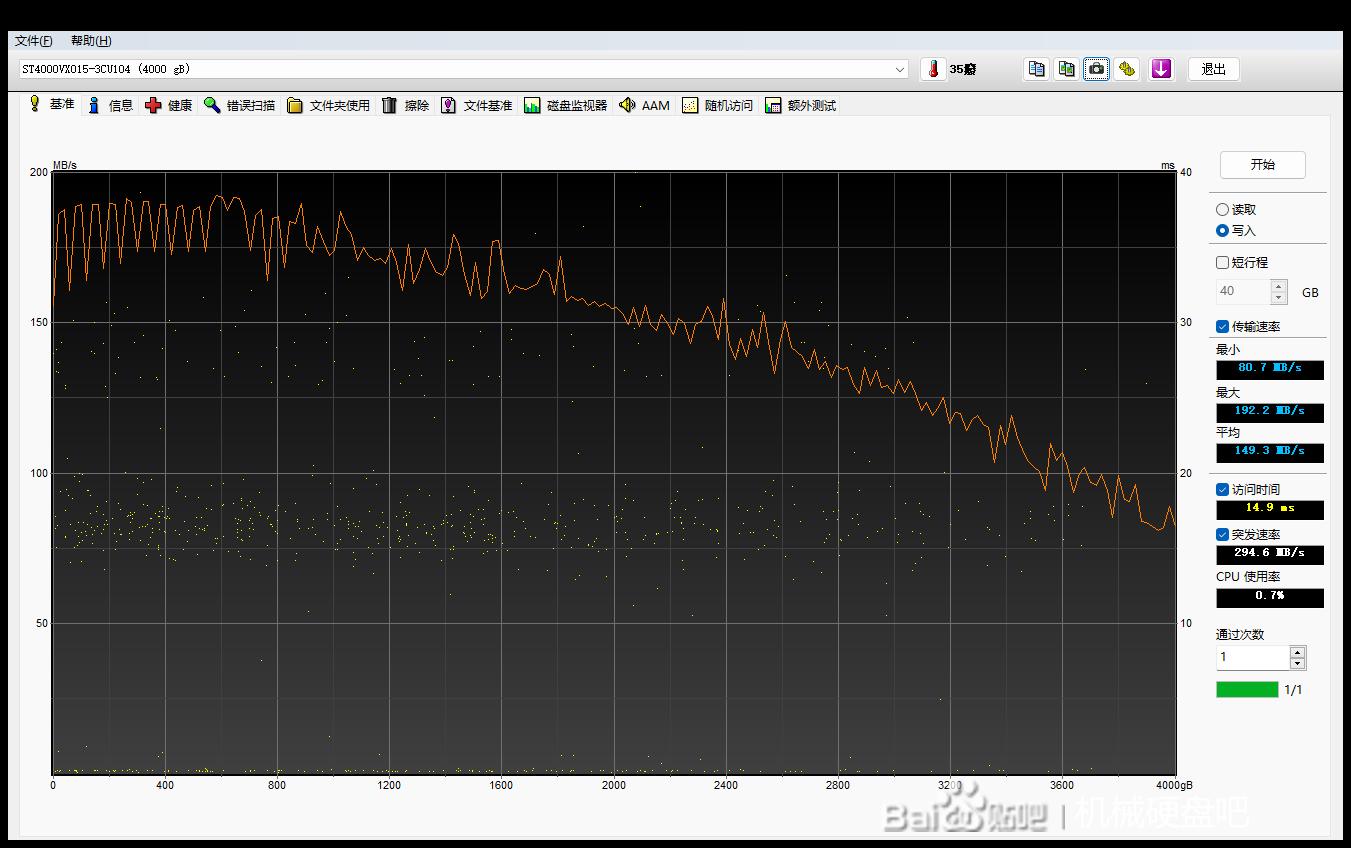Click the thermometer temperature icon
Viewport: 1351px width, 848px height.
pos(933,69)
